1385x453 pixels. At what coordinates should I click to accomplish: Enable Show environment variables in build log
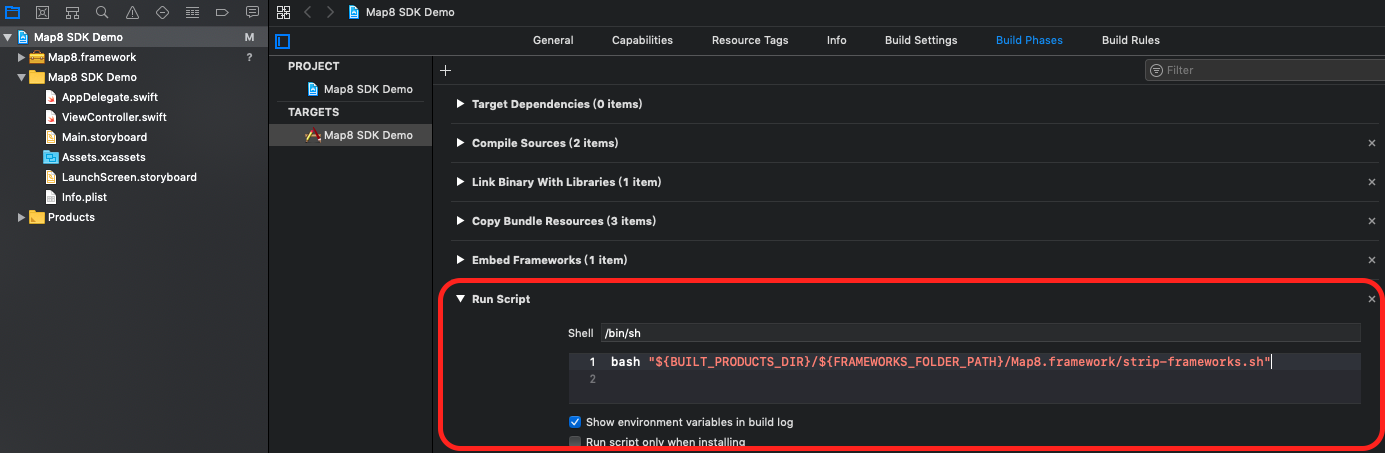[x=575, y=422]
